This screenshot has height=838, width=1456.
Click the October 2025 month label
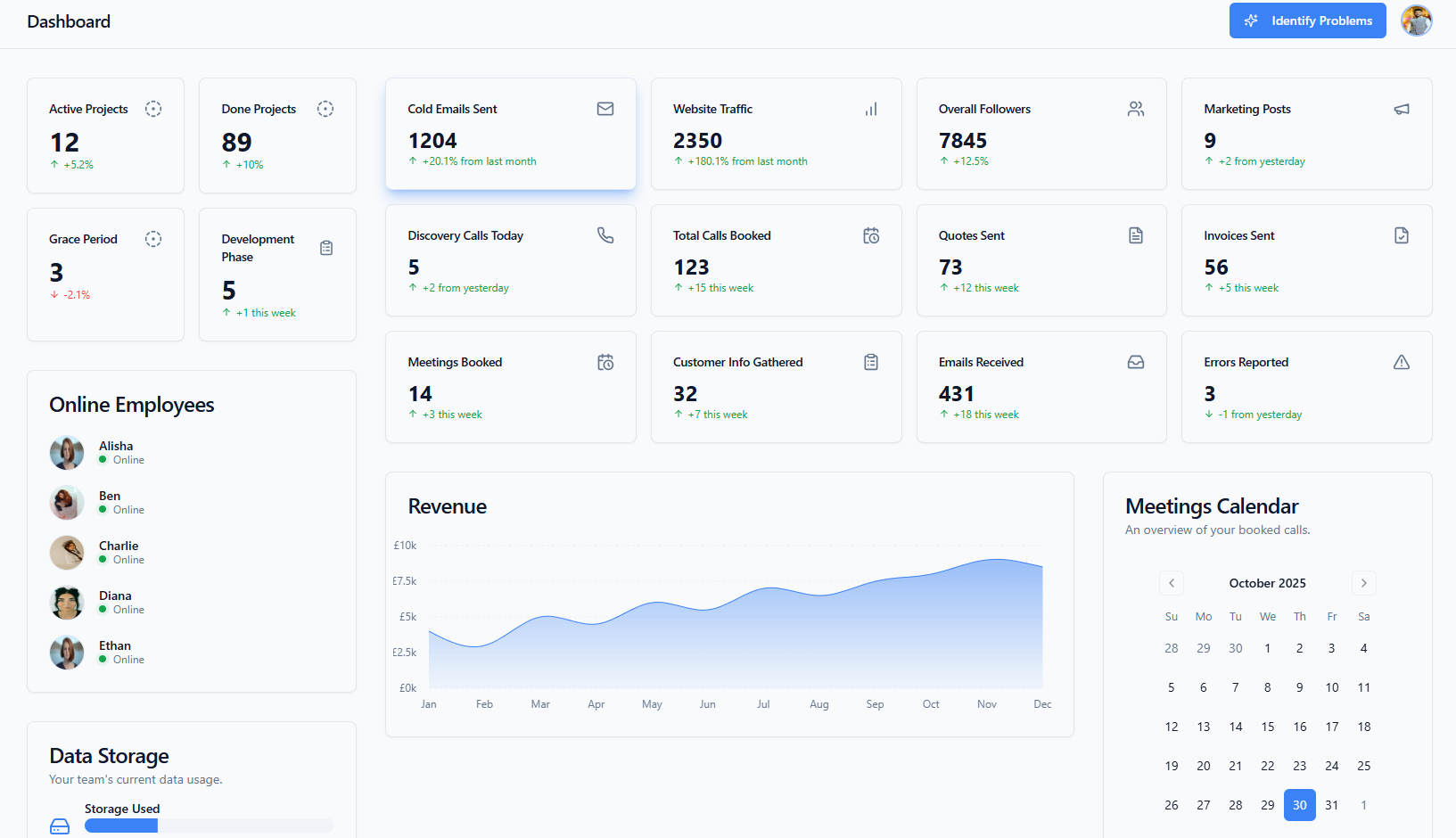coord(1267,583)
